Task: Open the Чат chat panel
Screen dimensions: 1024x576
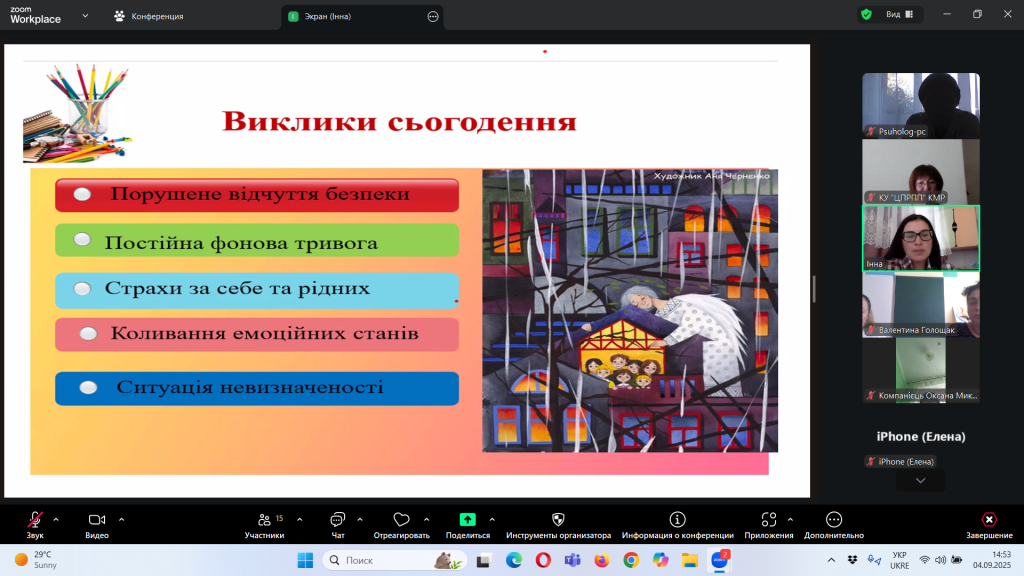Action: [338, 524]
